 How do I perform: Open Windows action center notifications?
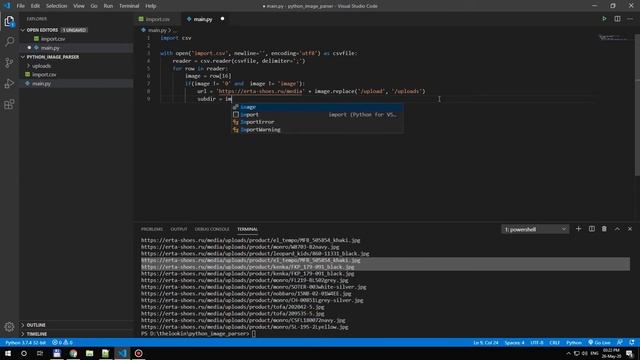coord(630,353)
